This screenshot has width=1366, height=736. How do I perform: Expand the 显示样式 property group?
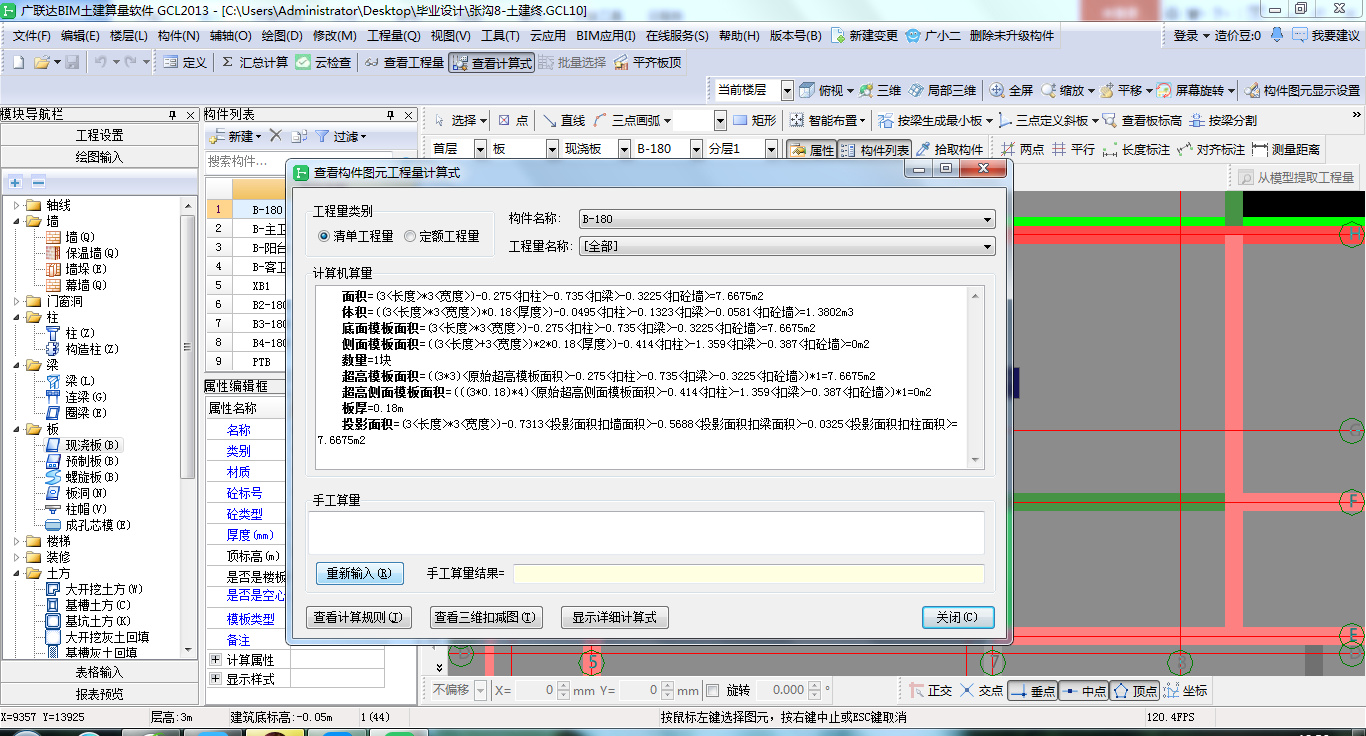215,679
